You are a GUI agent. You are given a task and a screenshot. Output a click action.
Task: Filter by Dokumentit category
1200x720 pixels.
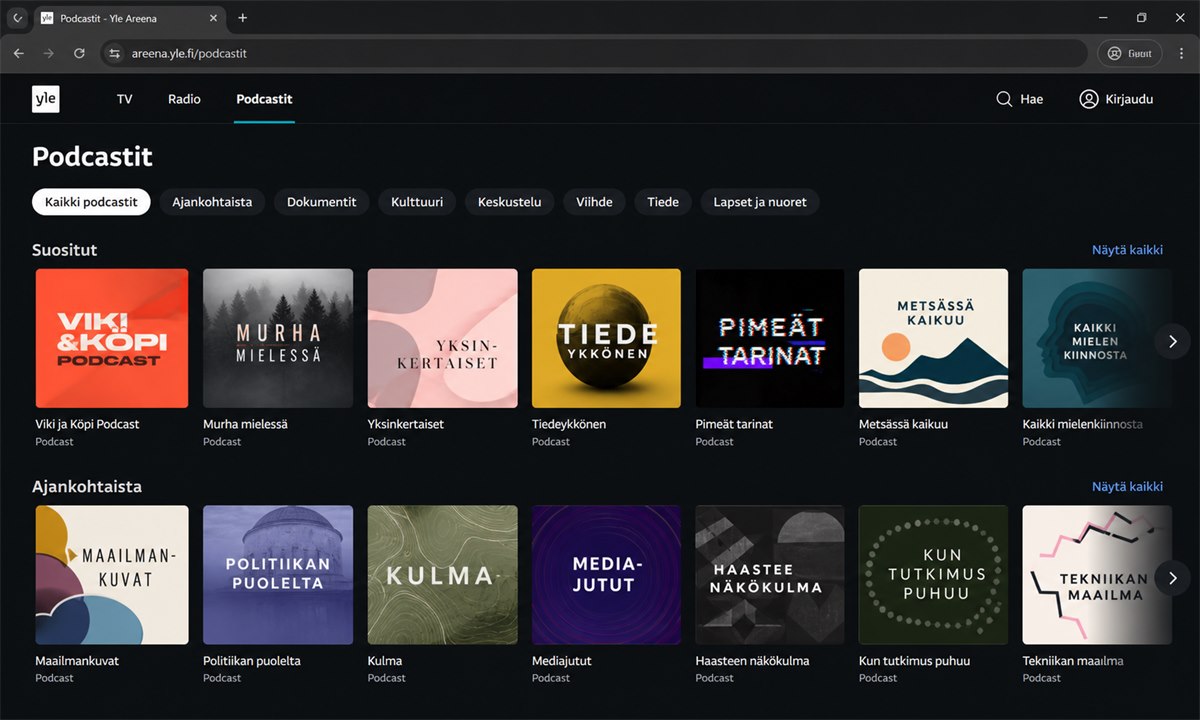(322, 202)
